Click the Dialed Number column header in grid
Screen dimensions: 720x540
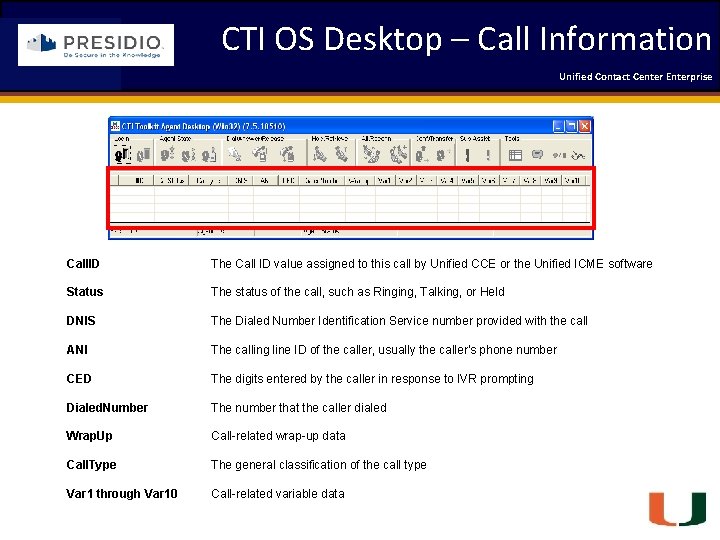[321, 180]
